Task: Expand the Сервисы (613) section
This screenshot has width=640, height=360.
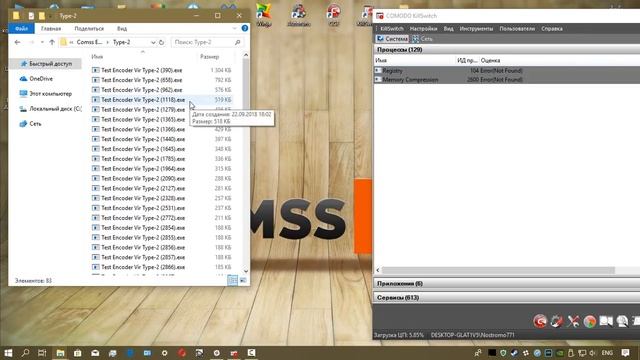Action: (x=507, y=298)
